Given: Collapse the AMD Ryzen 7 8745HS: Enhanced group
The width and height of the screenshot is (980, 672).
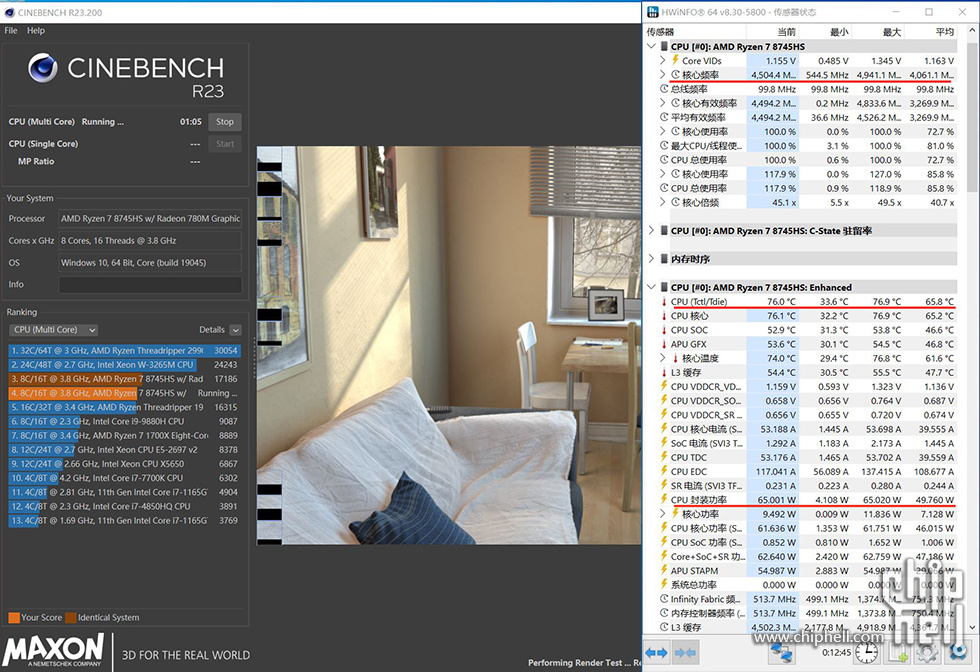Looking at the screenshot, I should click(x=651, y=287).
